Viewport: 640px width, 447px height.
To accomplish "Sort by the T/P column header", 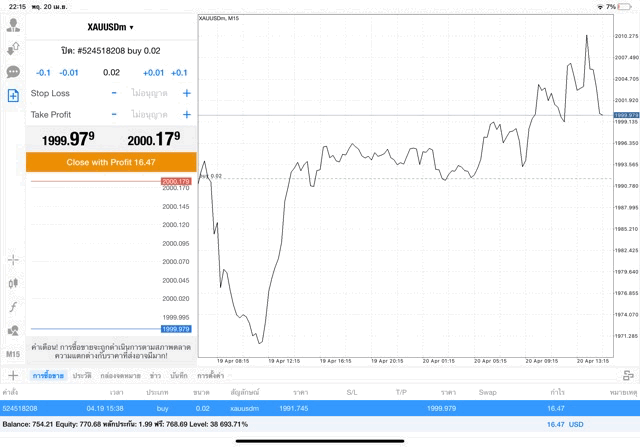I will pyautogui.click(x=401, y=392).
